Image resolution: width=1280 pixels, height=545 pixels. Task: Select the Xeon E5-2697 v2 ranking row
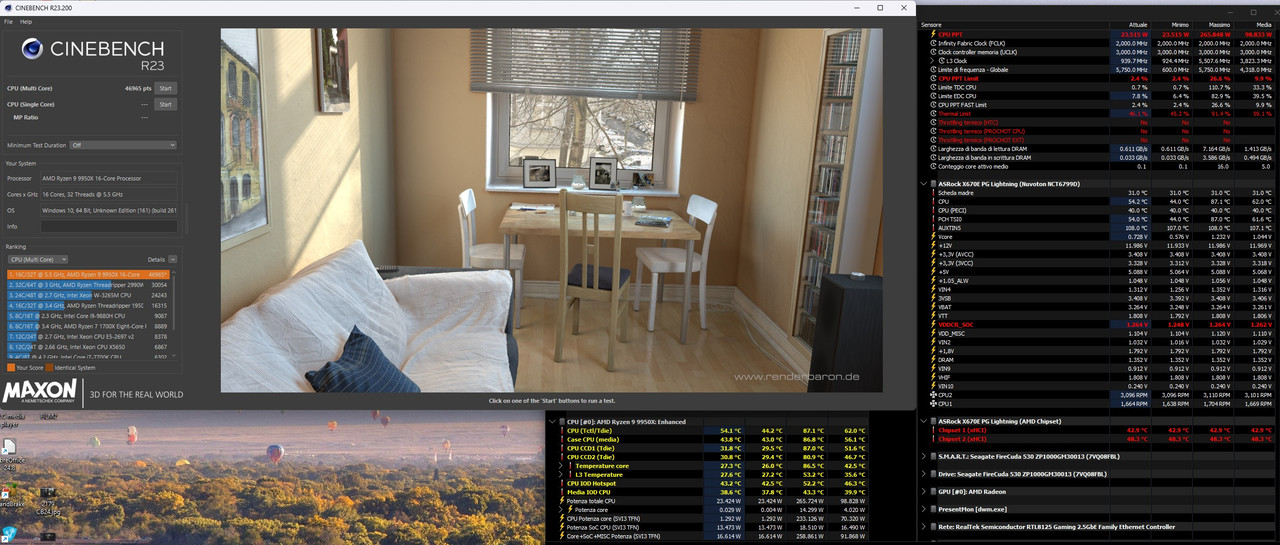point(87,336)
